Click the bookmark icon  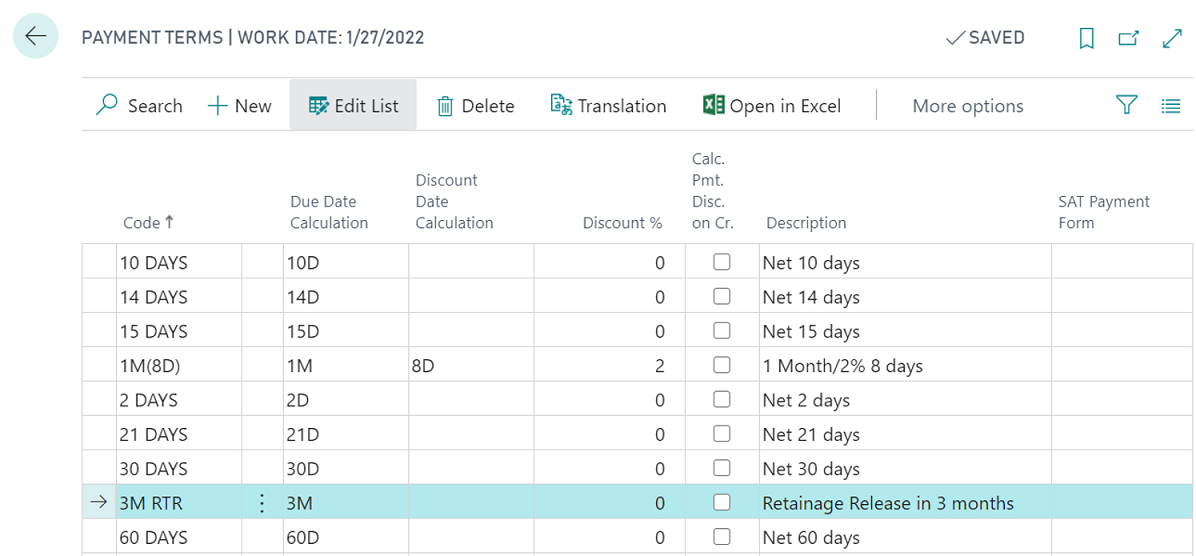pyautogui.click(x=1087, y=38)
